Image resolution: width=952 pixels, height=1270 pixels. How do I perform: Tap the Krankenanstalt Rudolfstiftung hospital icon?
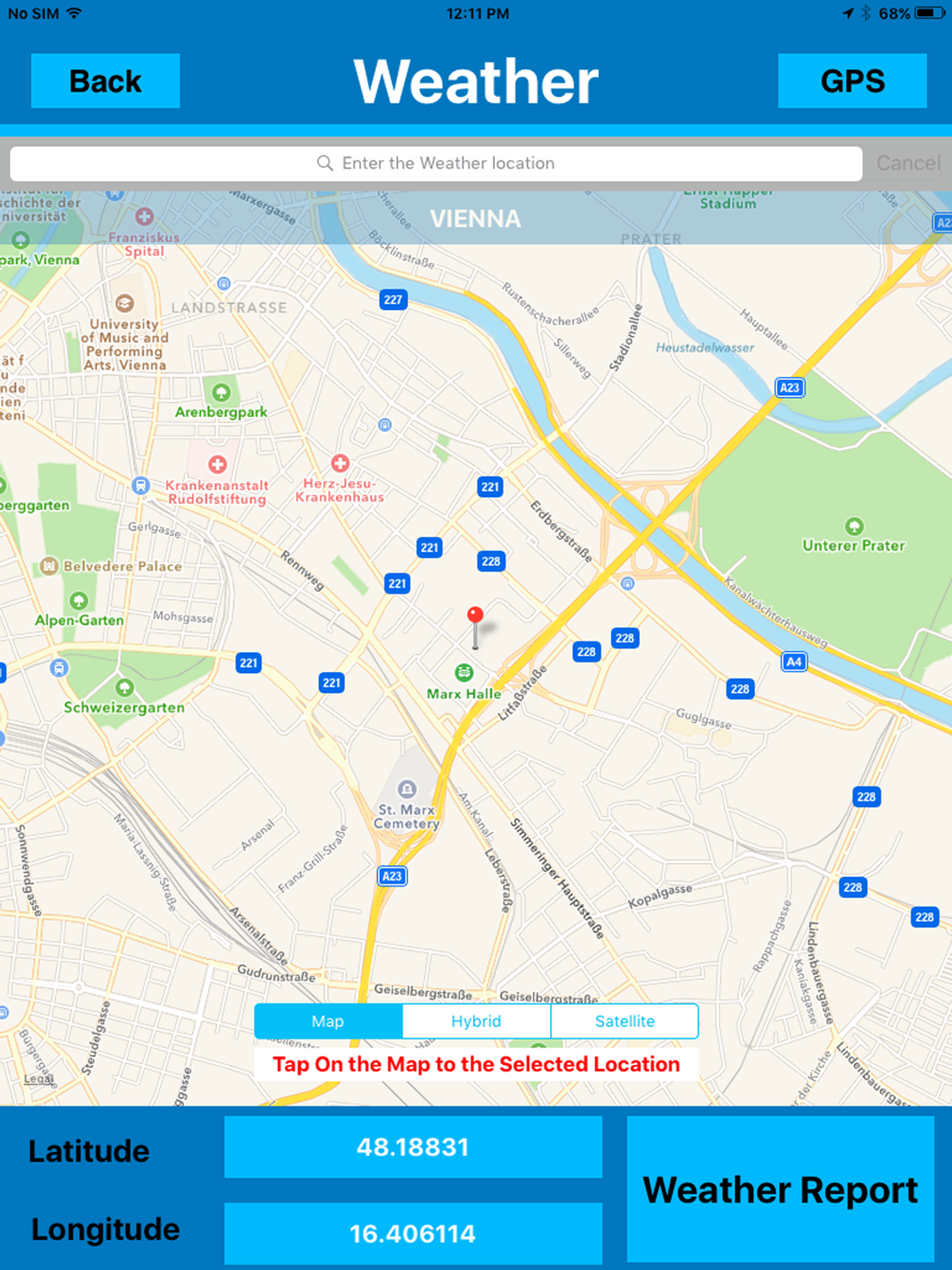[217, 465]
